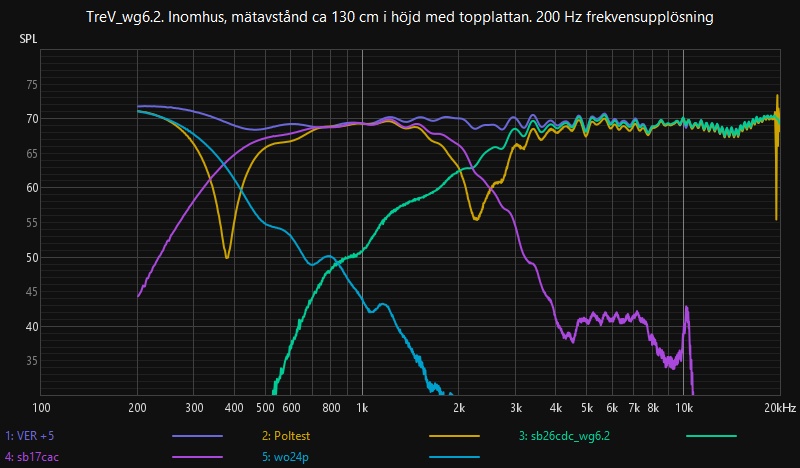Click the cyan line swatch for wo24p
800x468 pixels.
(x=453, y=457)
